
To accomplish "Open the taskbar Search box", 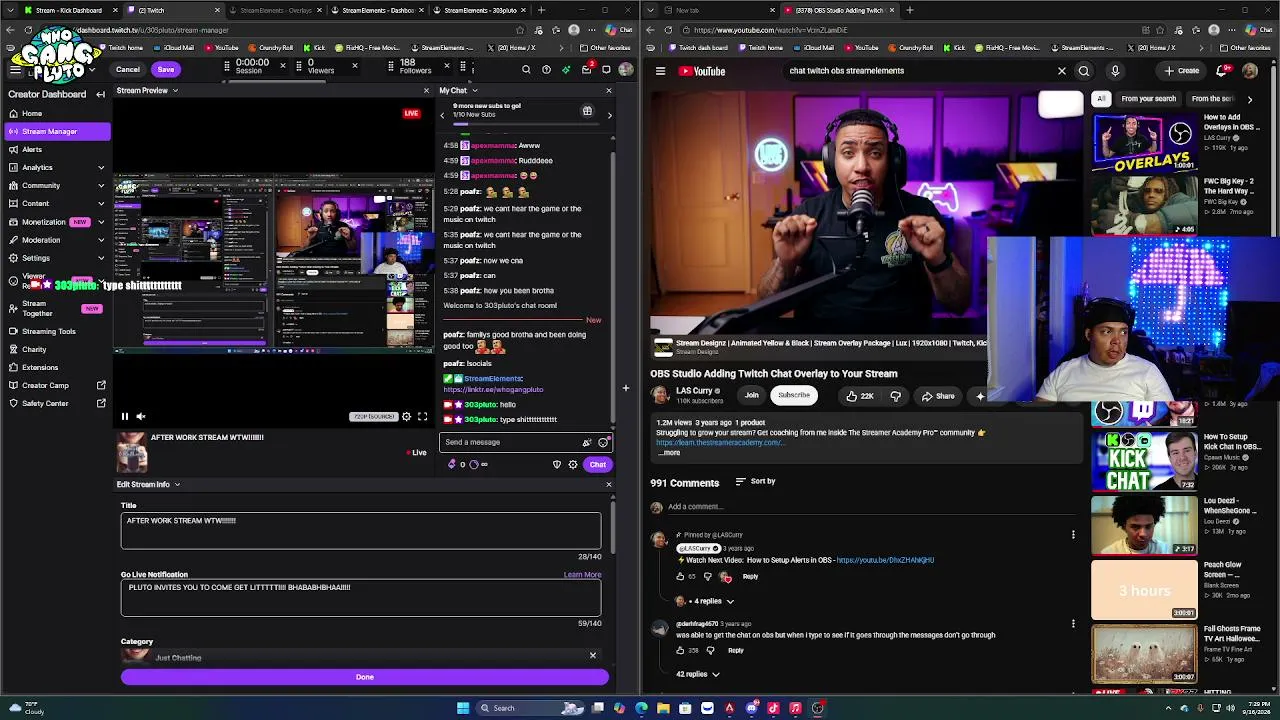I will 530,708.
